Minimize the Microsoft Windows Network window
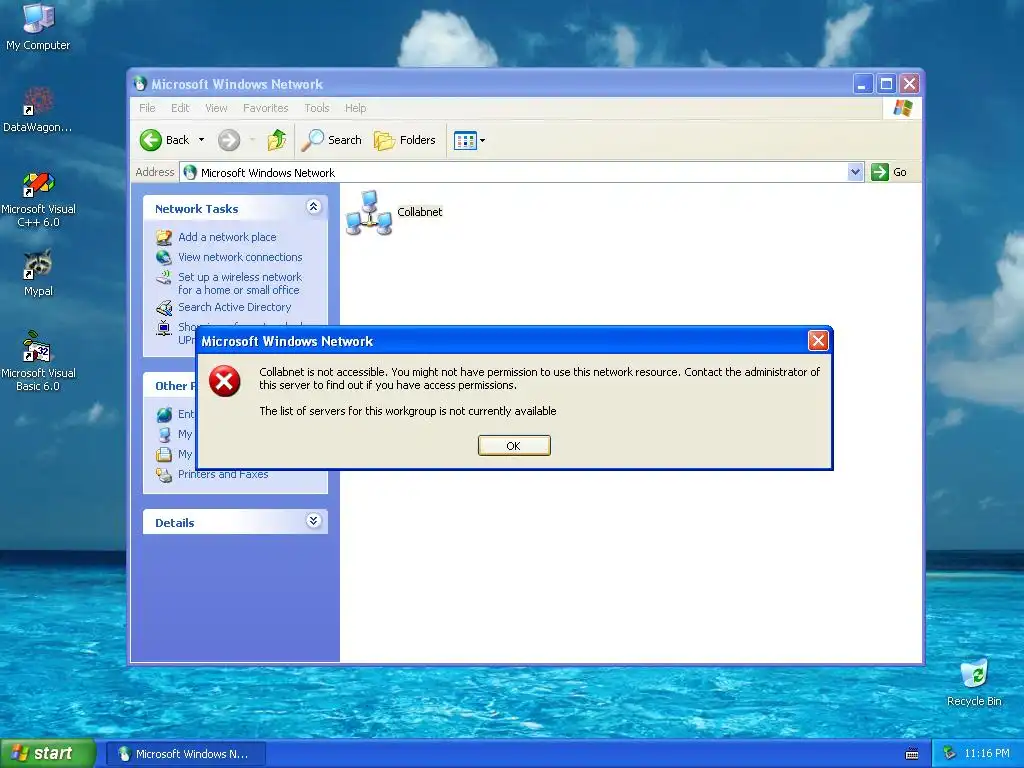This screenshot has width=1024, height=768. tap(863, 84)
